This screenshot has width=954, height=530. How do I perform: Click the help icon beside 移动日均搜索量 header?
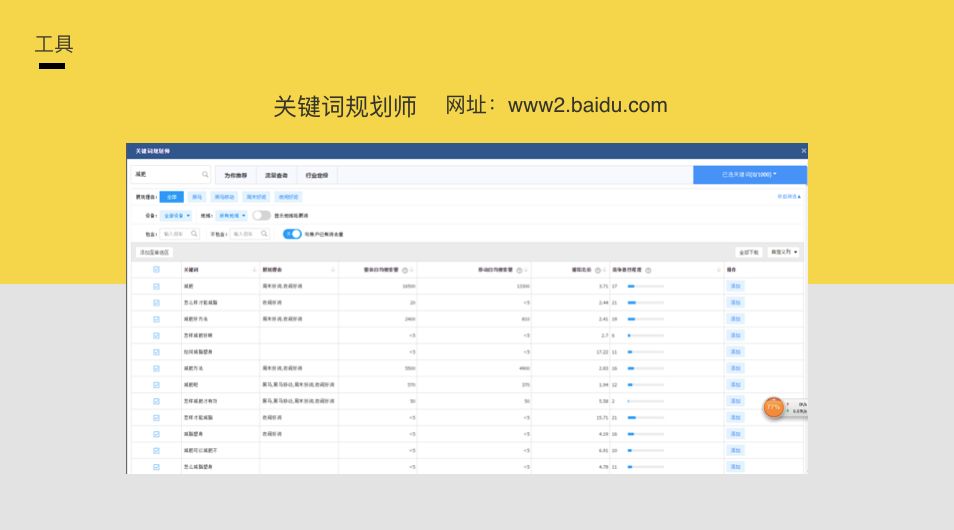pos(520,270)
